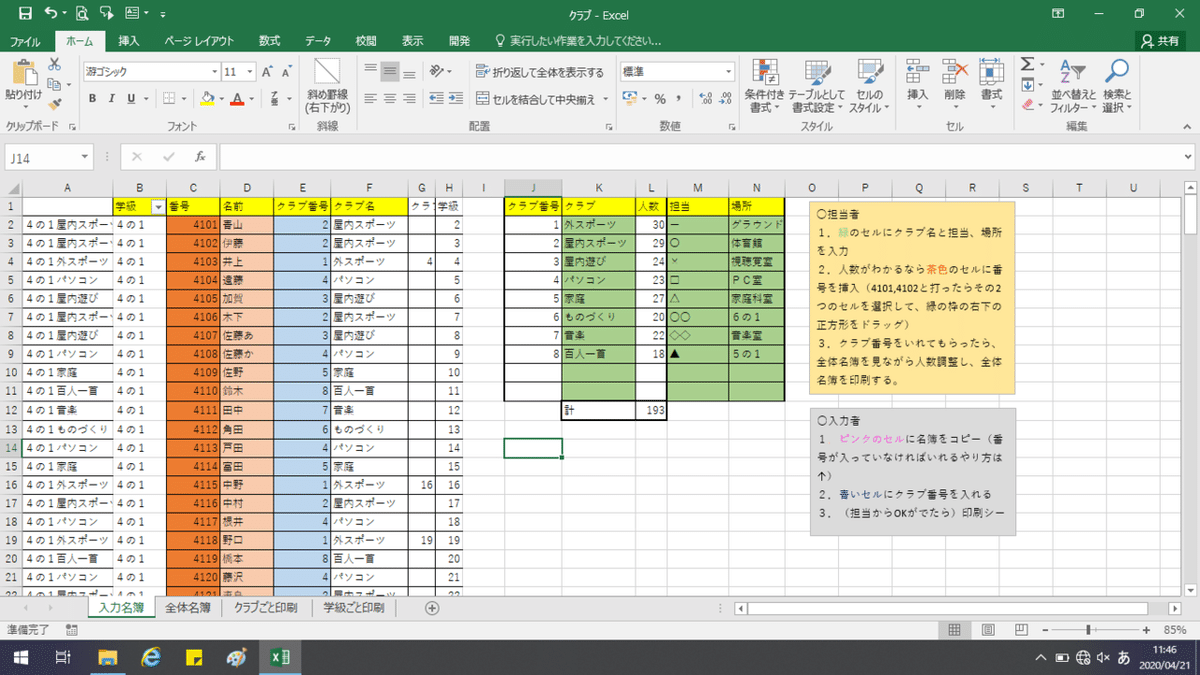The image size is (1200, 675).
Task: Click the 折り返して全体を表示する button
Action: [539, 72]
